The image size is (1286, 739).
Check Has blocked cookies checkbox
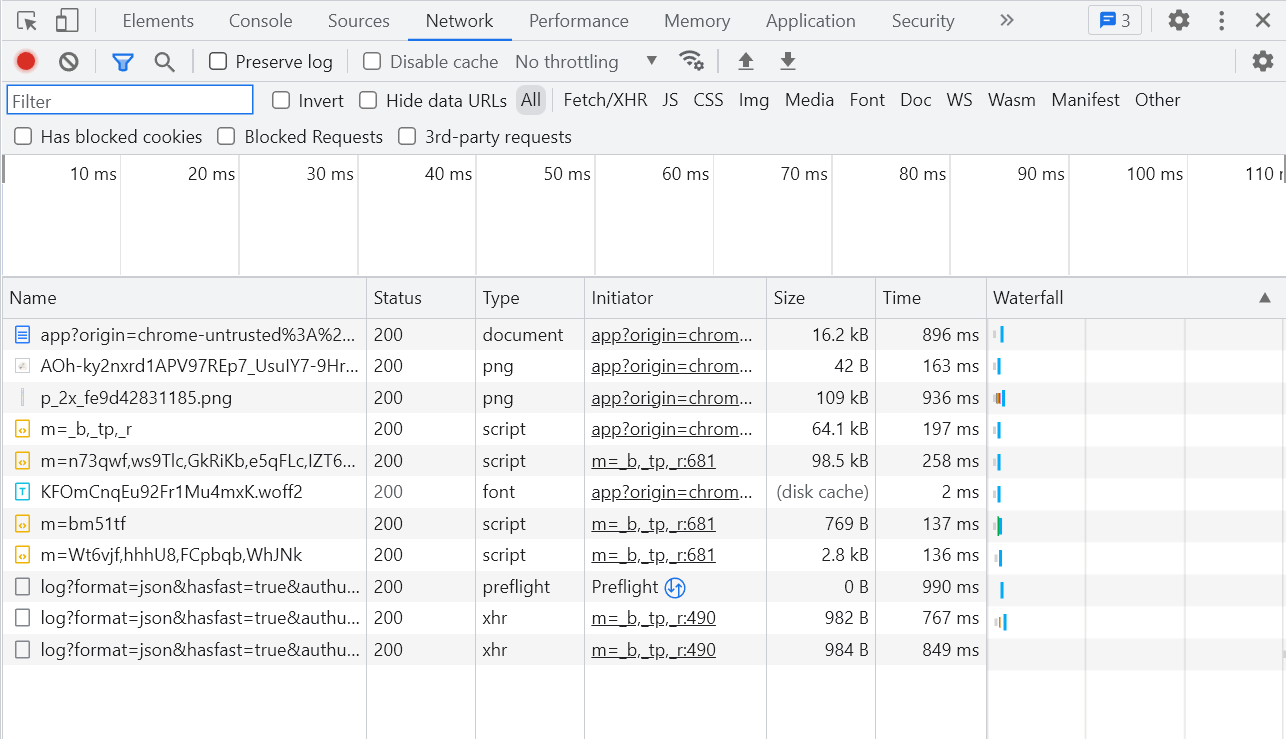(x=23, y=136)
